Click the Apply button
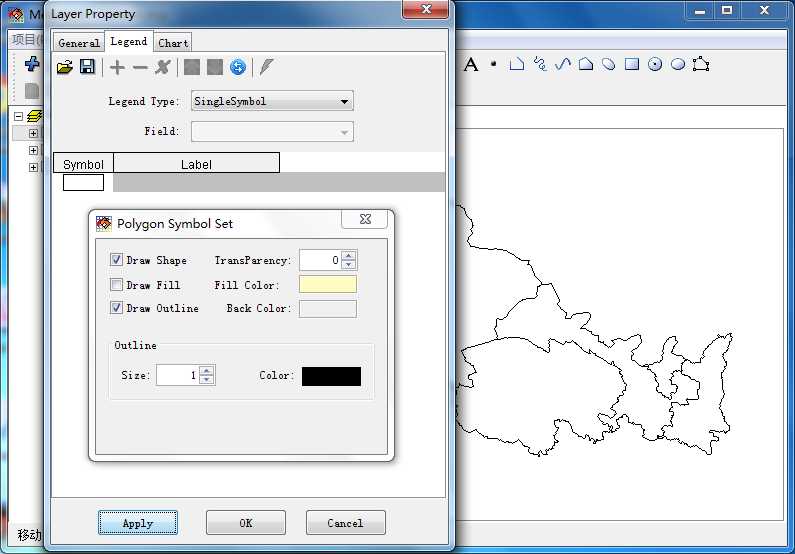The width and height of the screenshot is (795, 554). pyautogui.click(x=138, y=523)
